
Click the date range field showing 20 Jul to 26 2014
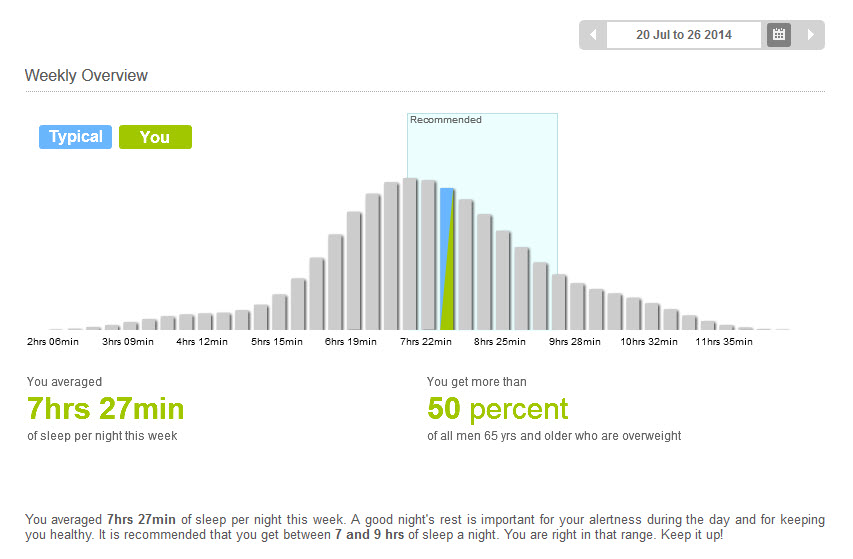click(684, 35)
